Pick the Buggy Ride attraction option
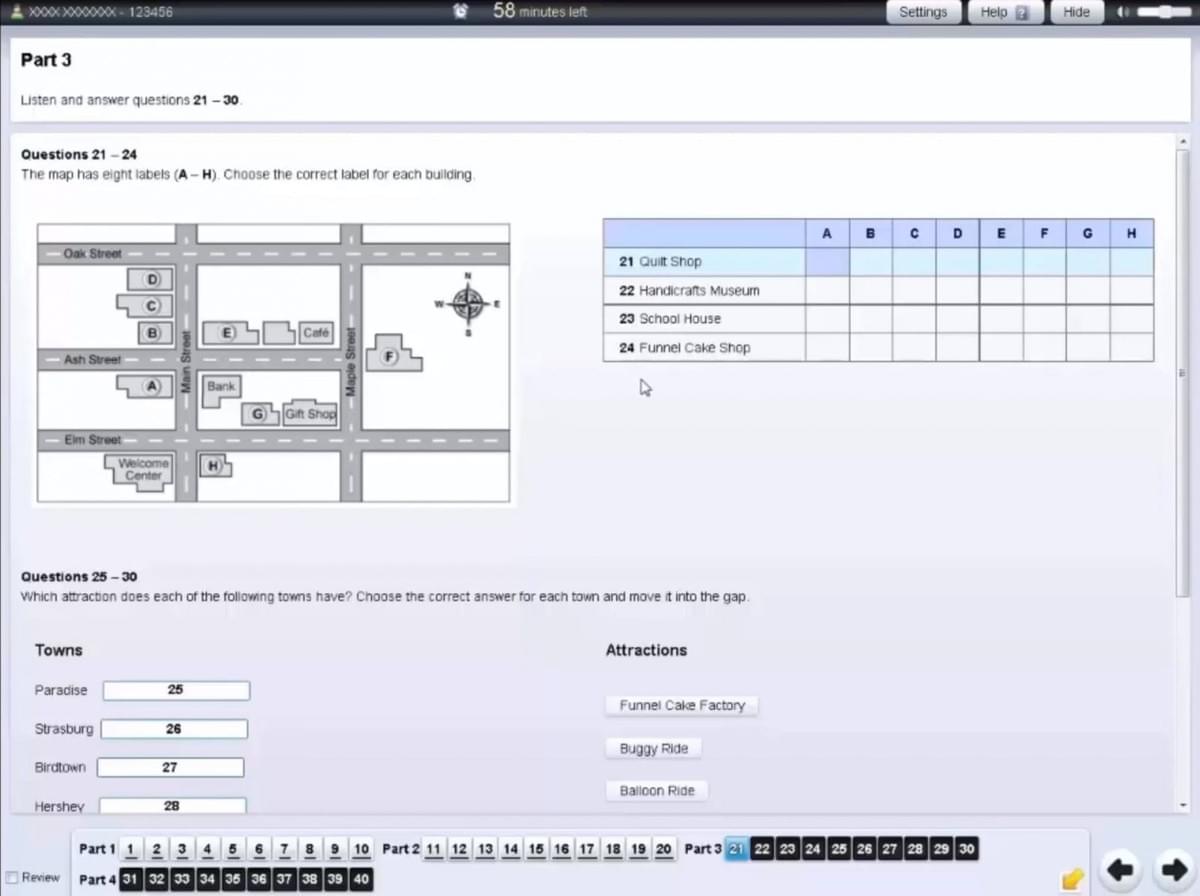 653,749
